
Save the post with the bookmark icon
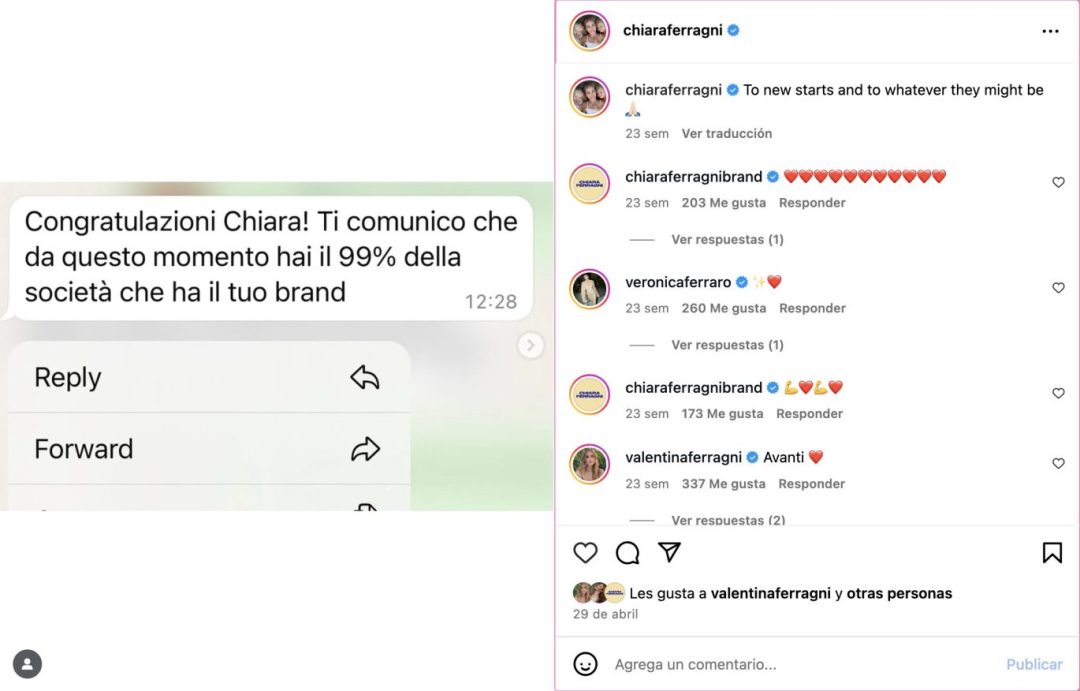(x=1052, y=553)
